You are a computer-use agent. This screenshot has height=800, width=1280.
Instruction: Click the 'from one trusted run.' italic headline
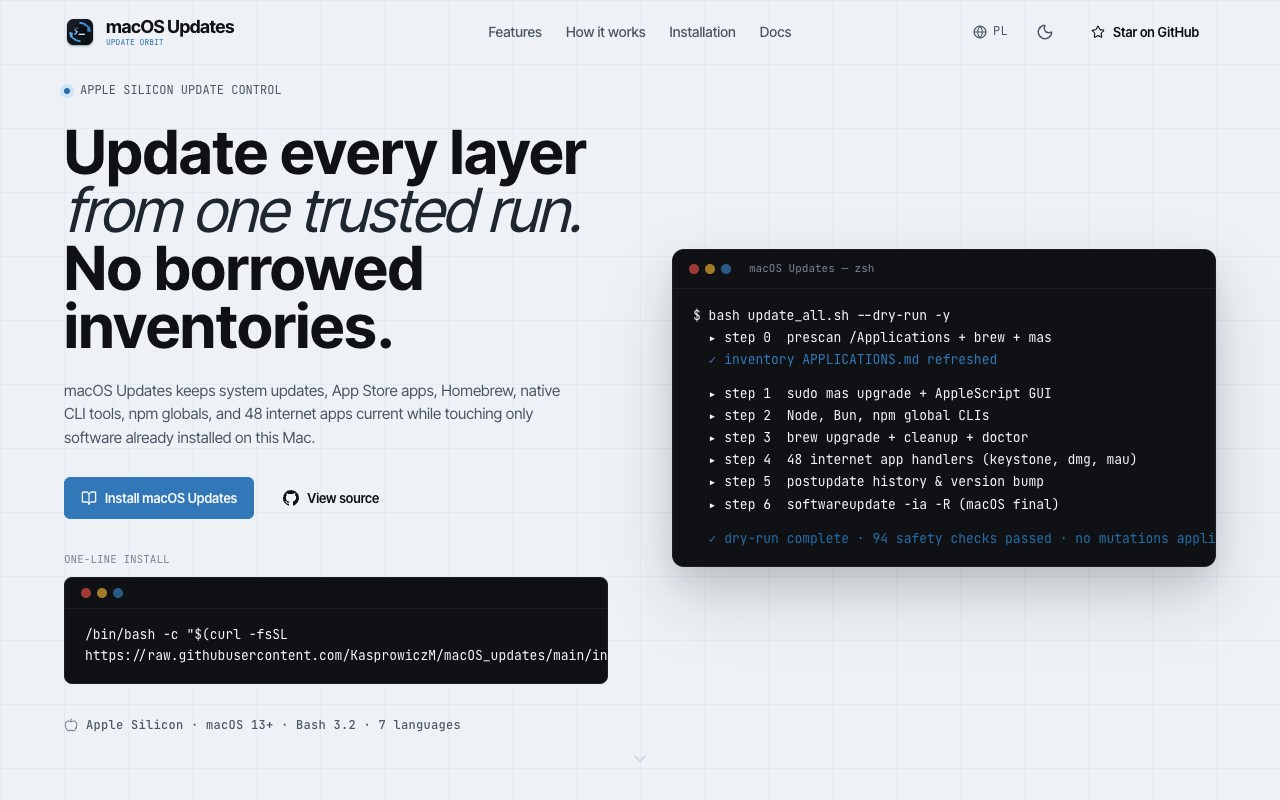(x=323, y=211)
